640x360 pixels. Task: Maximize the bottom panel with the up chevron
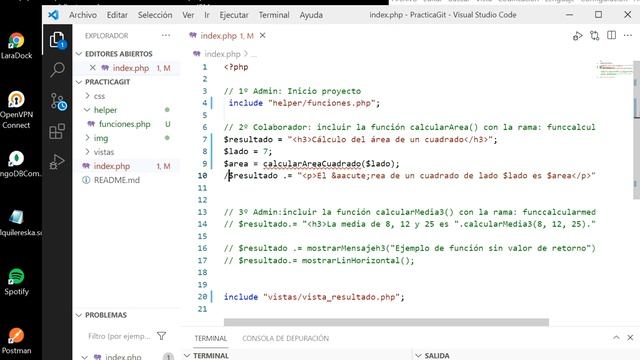tap(616, 338)
